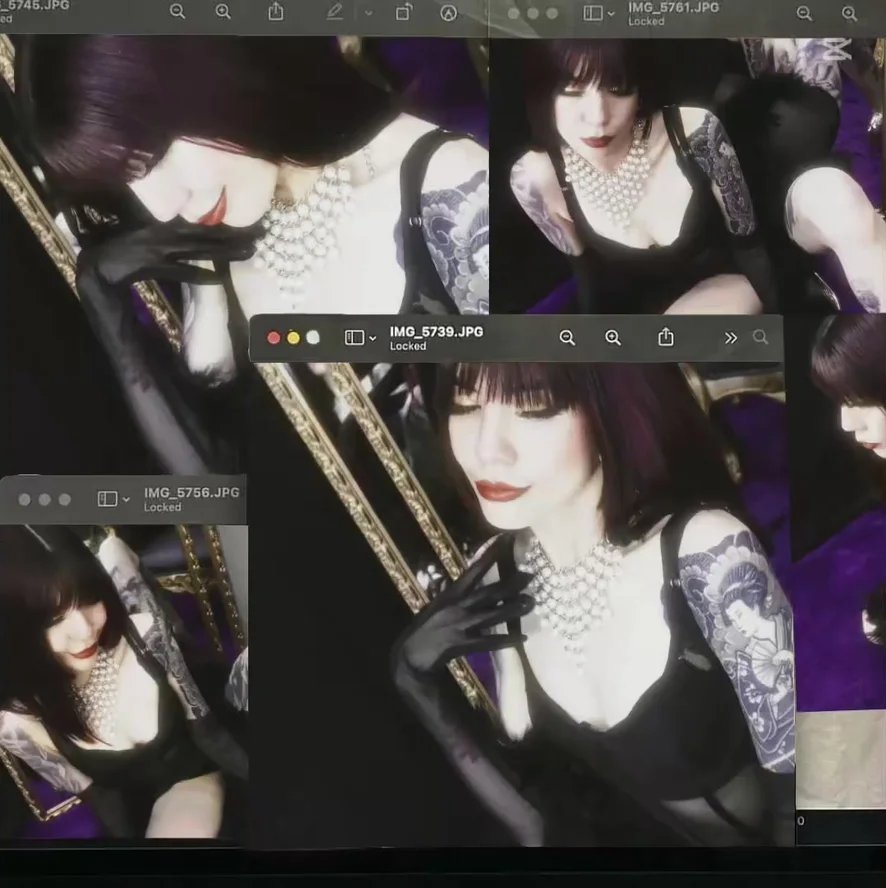Toggle the sidebar view in the IMG_5761.JPG window

[593, 13]
